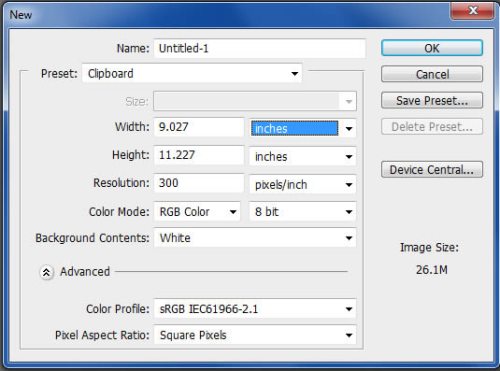Viewport: 500px width, 371px height.
Task: Open Background Contents White dropdown
Action: point(255,238)
